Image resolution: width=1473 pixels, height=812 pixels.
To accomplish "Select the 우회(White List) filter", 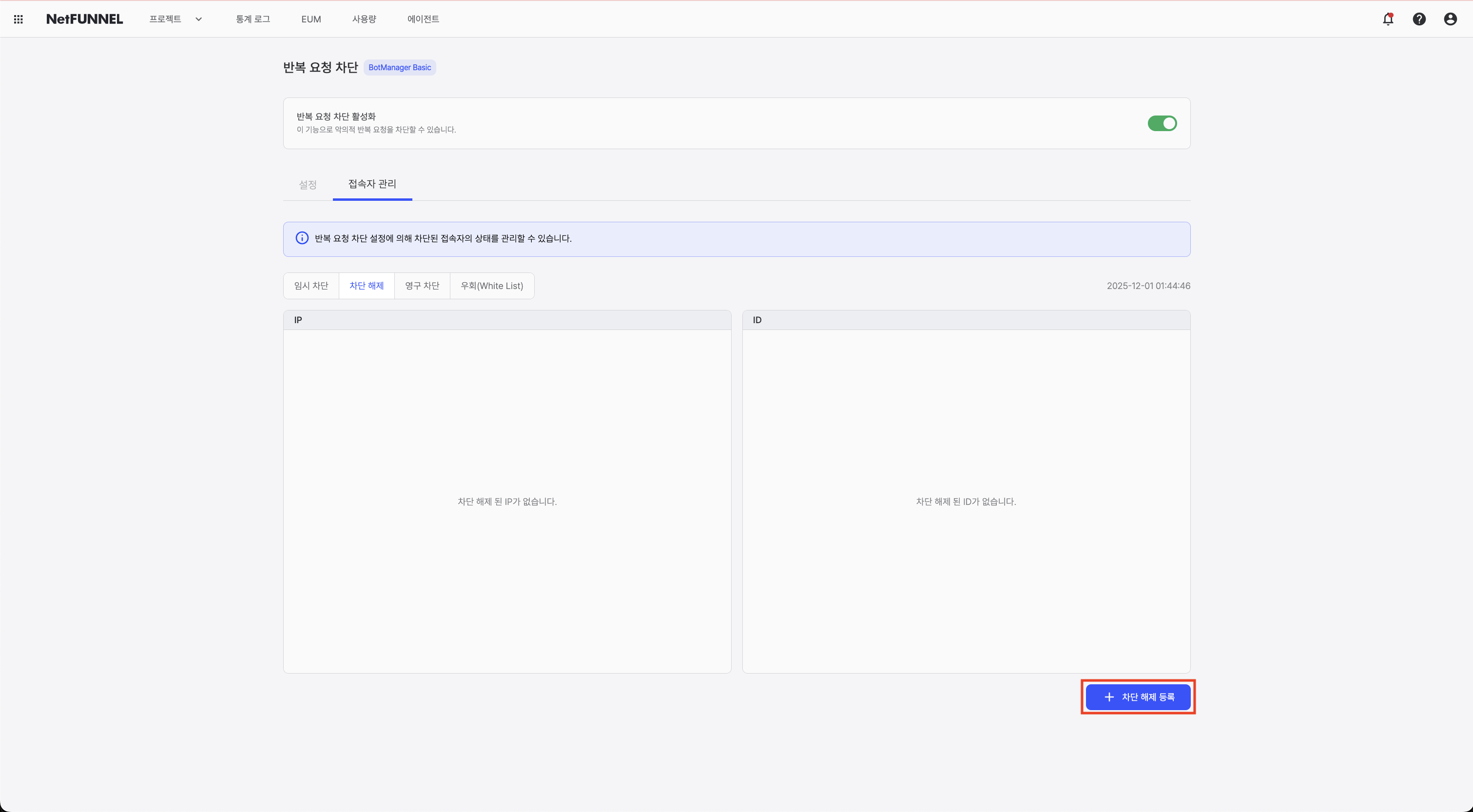I will pos(492,285).
